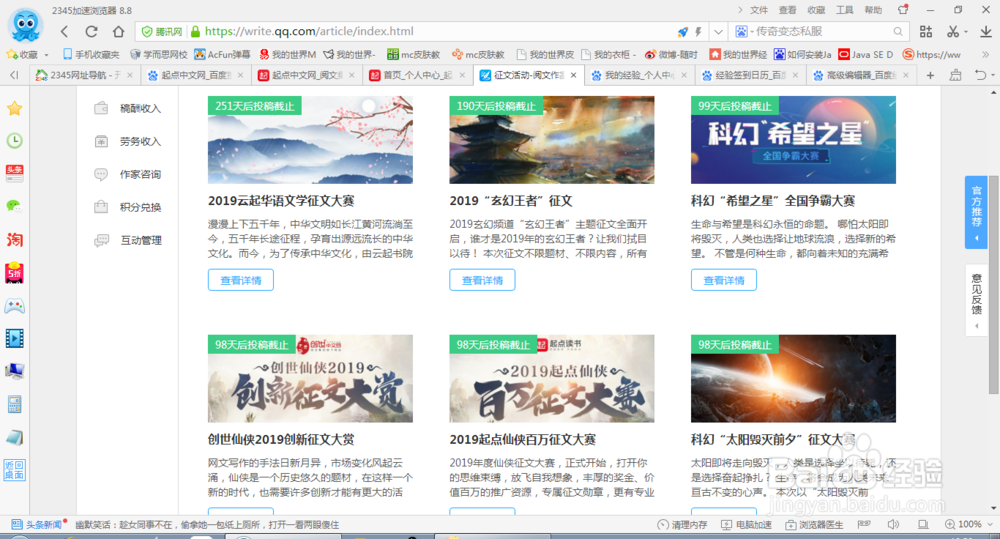Image resolution: width=1000 pixels, height=539 pixels.
Task: Open the browser home page icon
Action: 119,31
